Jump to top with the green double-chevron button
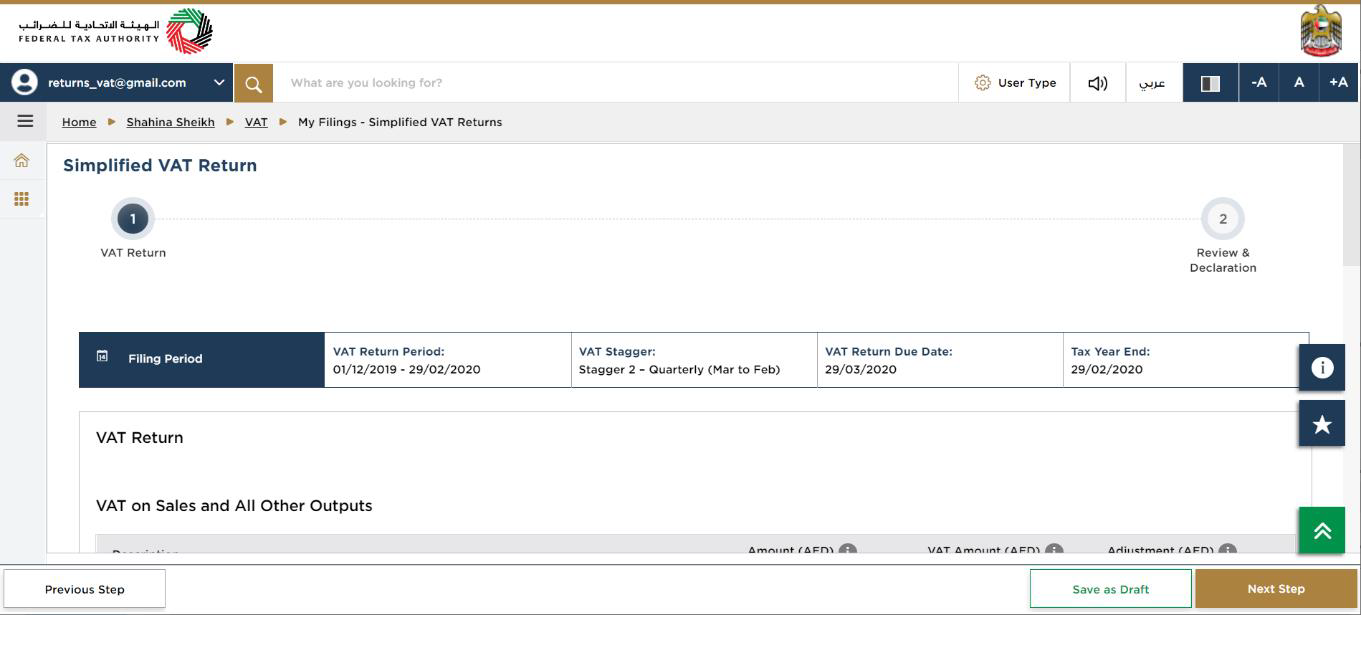 pos(1322,531)
